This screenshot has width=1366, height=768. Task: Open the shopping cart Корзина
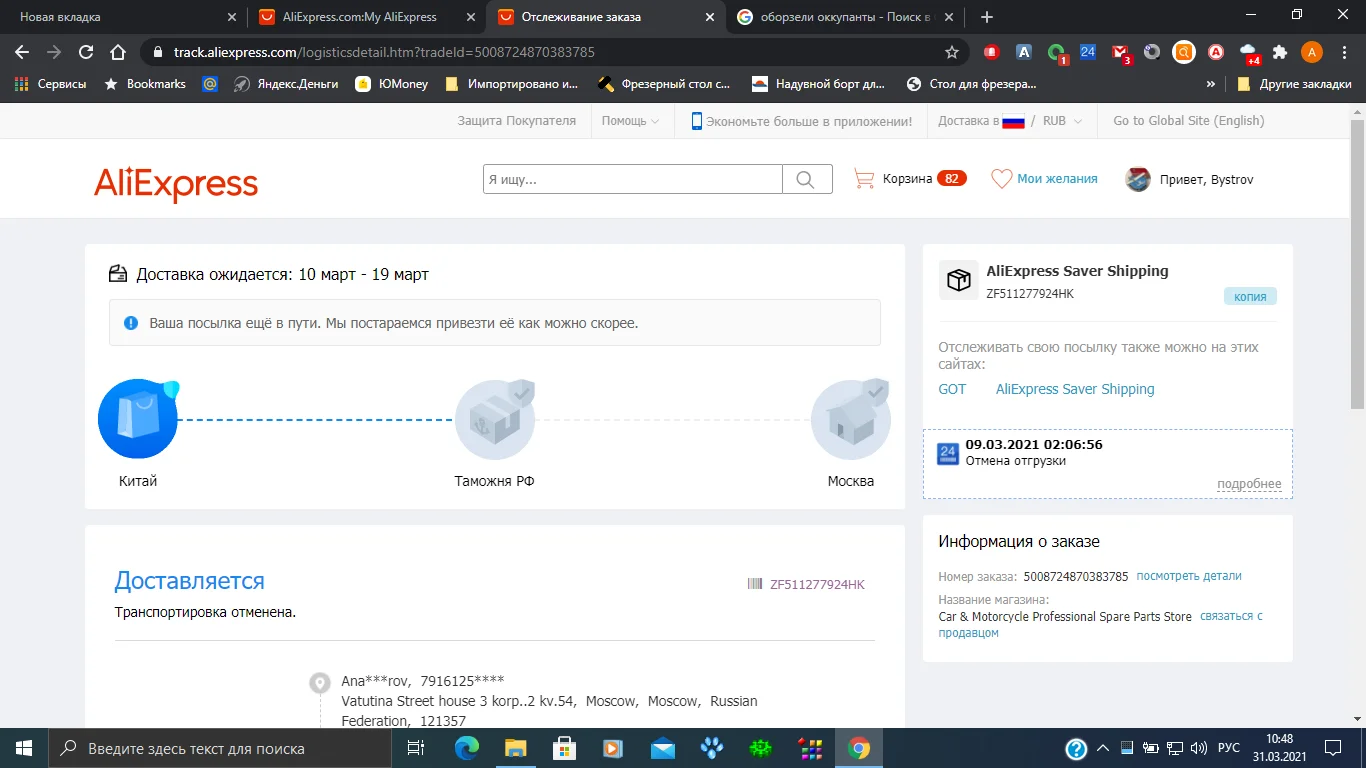[909, 179]
